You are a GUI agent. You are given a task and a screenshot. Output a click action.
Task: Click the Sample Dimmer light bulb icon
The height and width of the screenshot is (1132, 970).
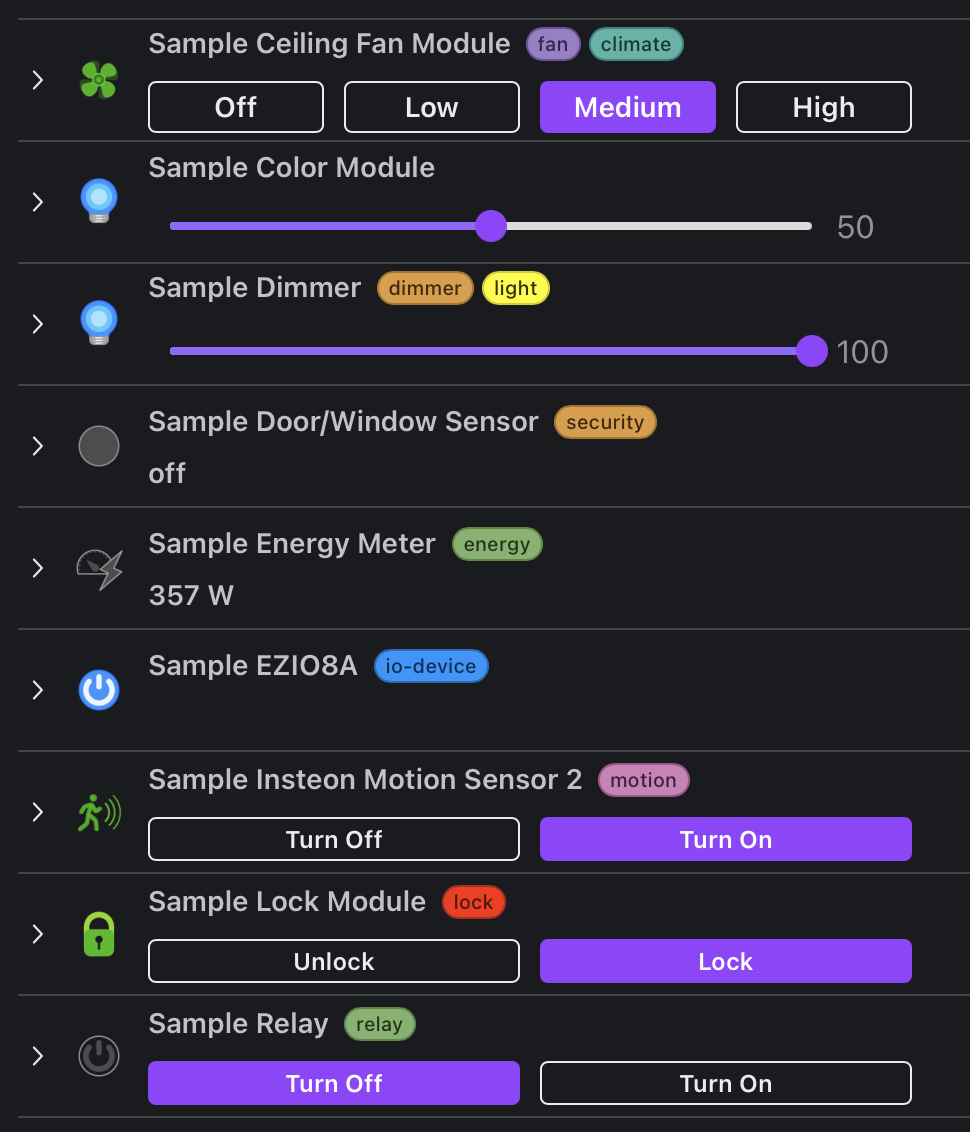[99, 323]
